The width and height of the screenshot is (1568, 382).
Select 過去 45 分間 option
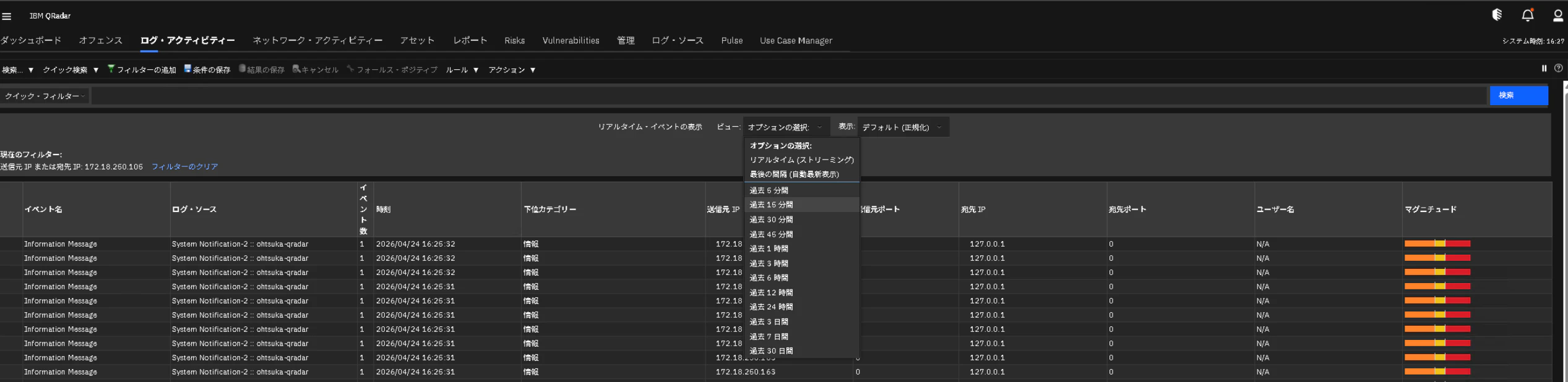(x=801, y=234)
